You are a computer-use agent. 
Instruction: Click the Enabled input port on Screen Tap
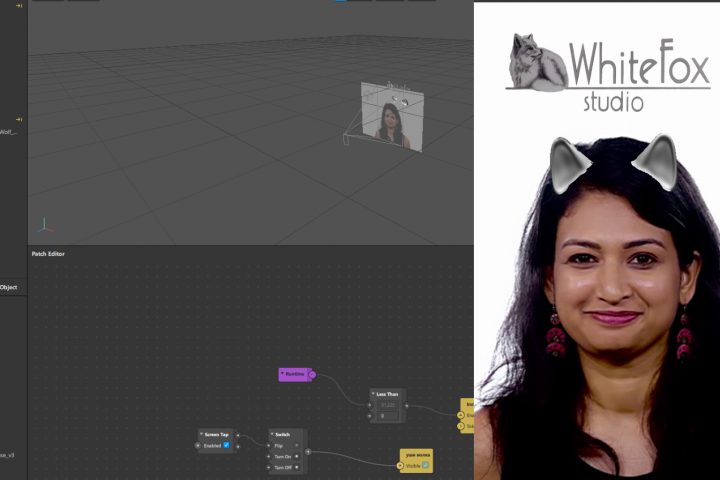pos(198,446)
